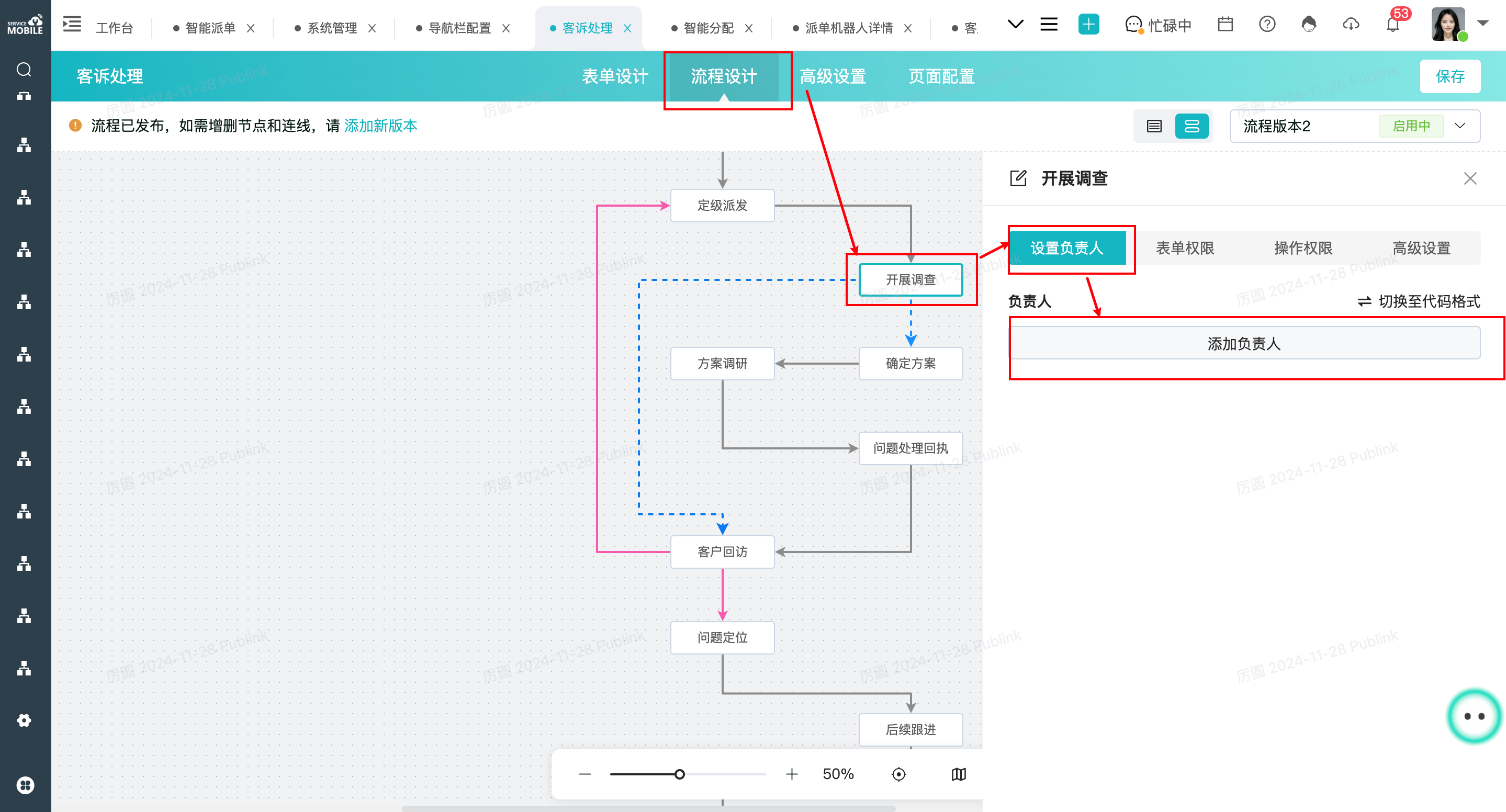Click the user avatar photo

click(1448, 25)
